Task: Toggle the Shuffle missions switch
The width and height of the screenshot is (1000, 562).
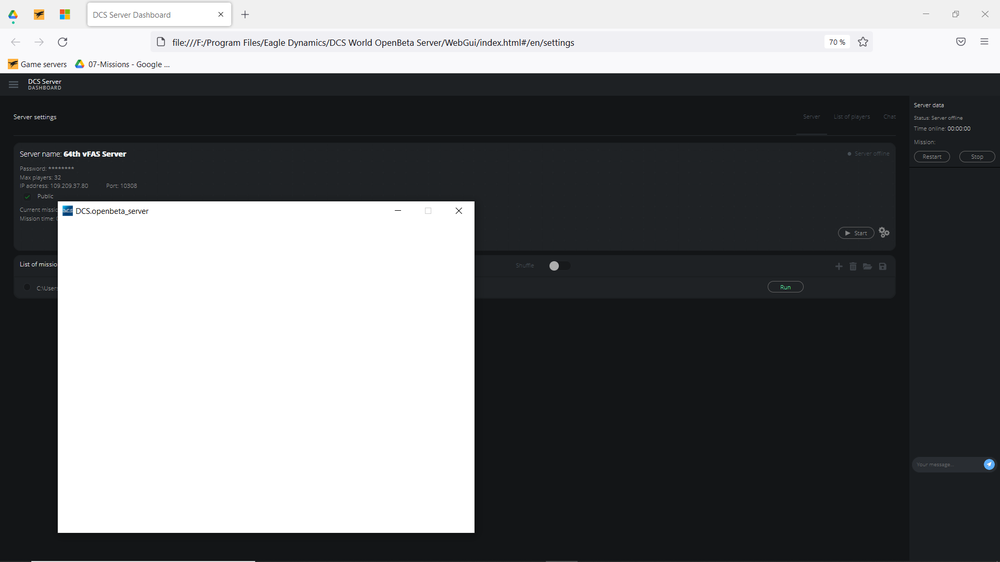Action: (559, 266)
